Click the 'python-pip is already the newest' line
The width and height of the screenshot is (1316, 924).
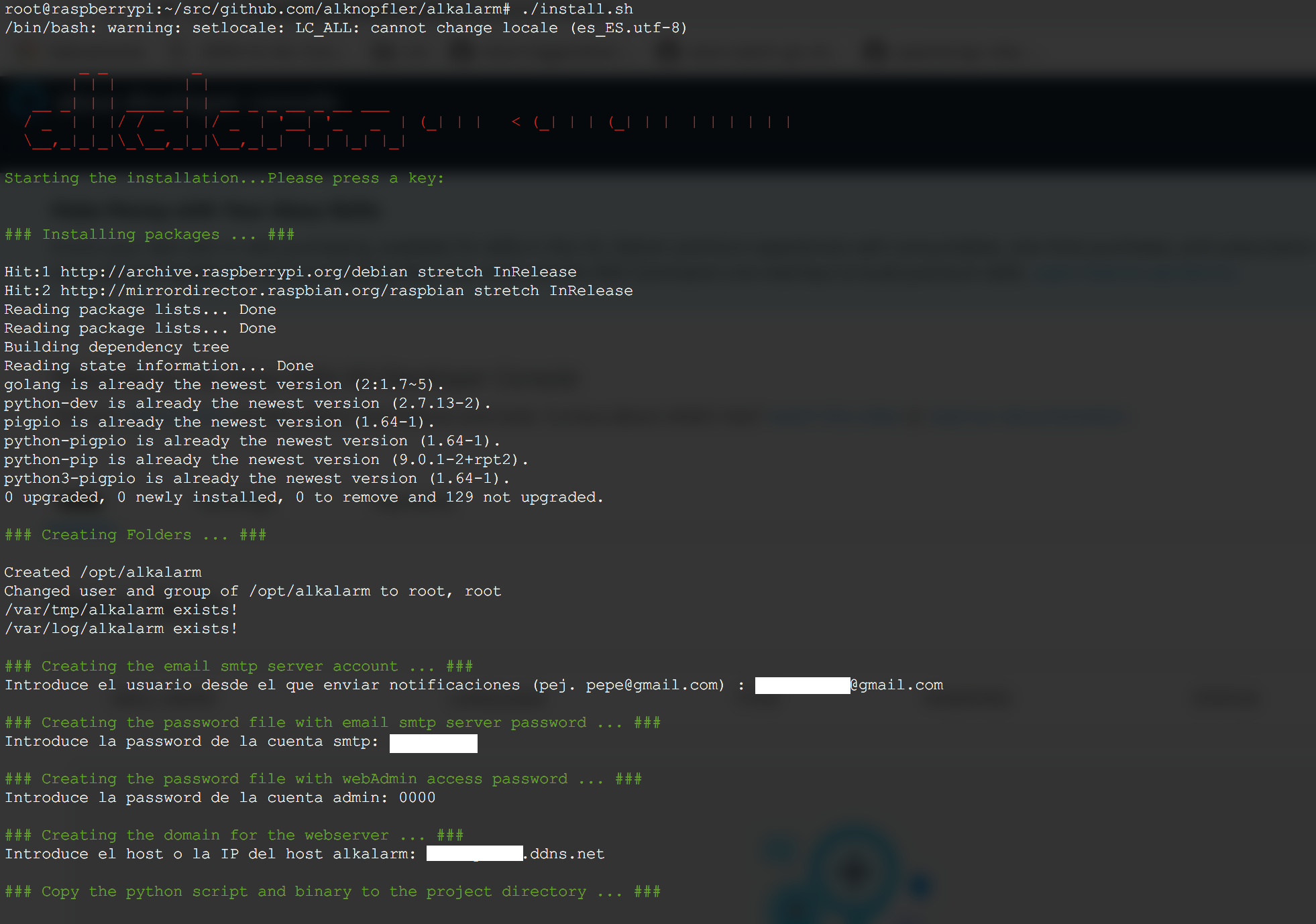point(266,460)
